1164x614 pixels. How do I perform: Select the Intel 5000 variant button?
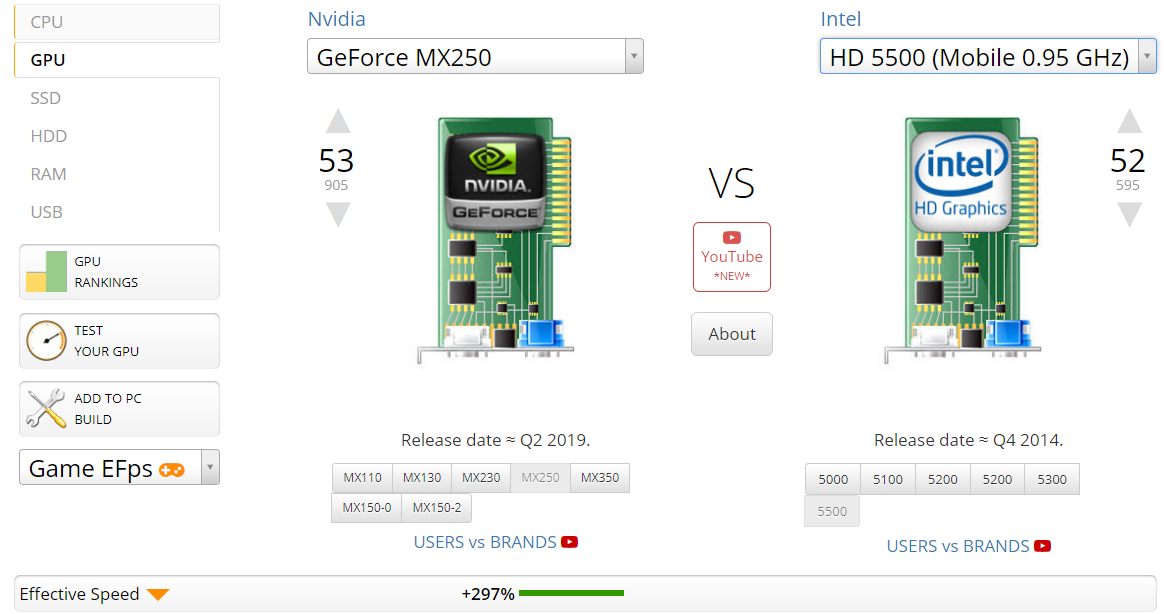pos(833,480)
